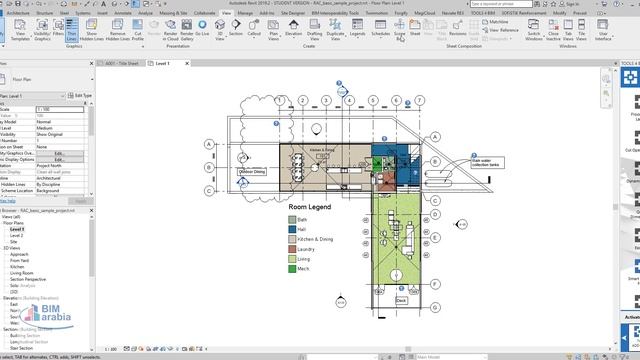Image resolution: width=640 pixels, height=360 pixels.
Task: Open the Filters tool
Action: tap(58, 29)
